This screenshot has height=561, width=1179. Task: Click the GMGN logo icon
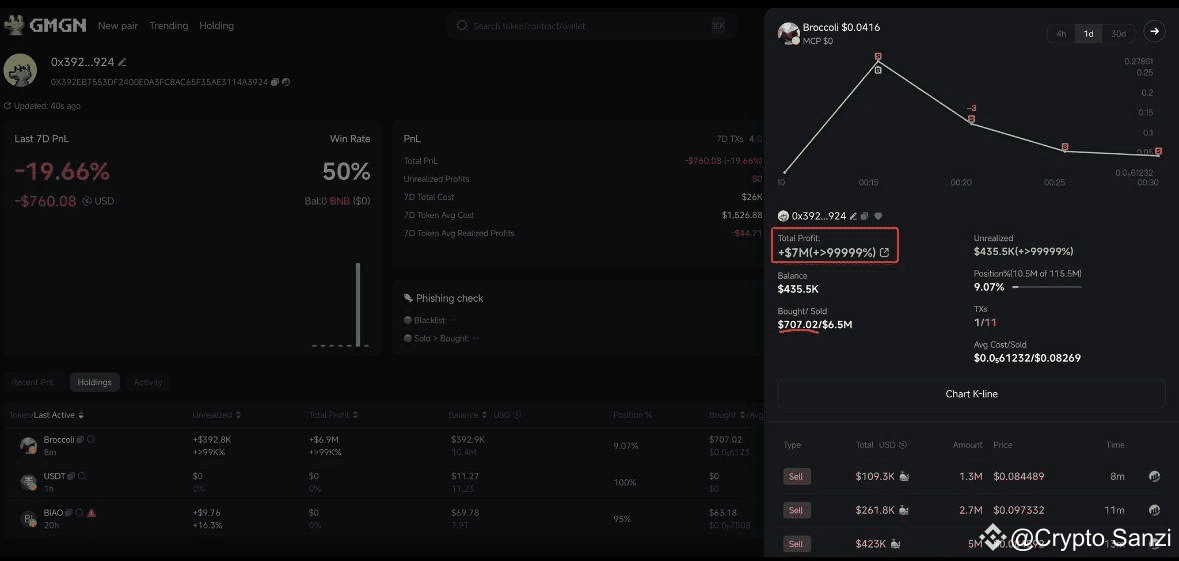pyautogui.click(x=14, y=25)
